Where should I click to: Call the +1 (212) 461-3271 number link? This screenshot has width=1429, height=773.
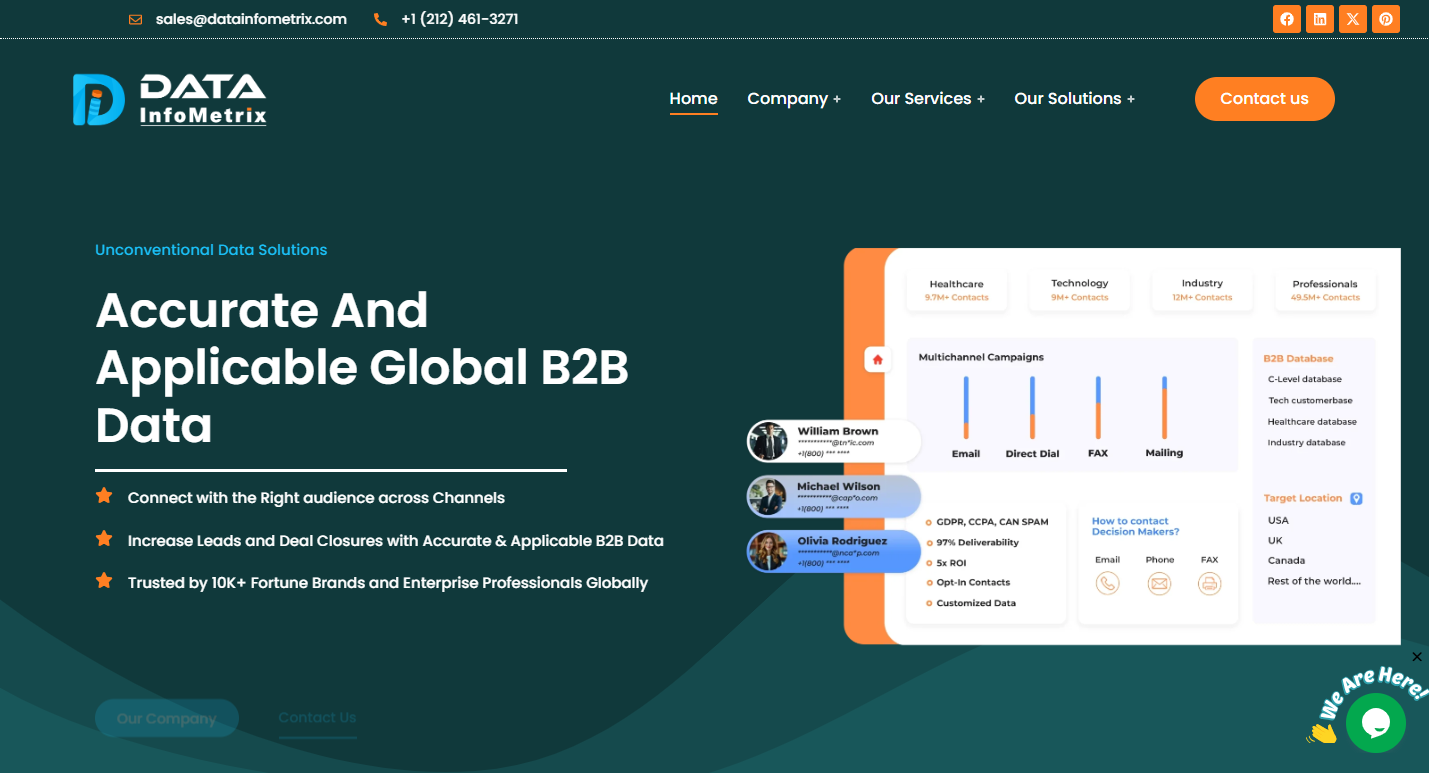459,19
